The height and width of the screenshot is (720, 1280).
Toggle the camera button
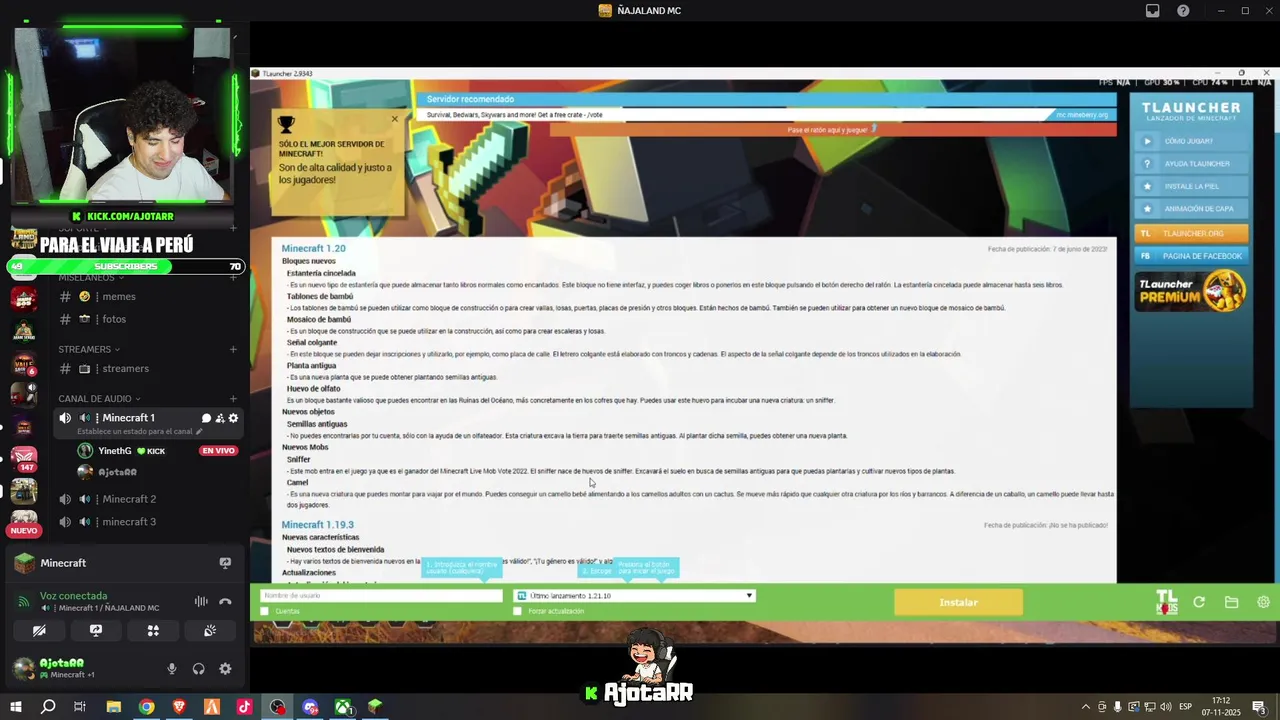pyautogui.click(x=39, y=631)
